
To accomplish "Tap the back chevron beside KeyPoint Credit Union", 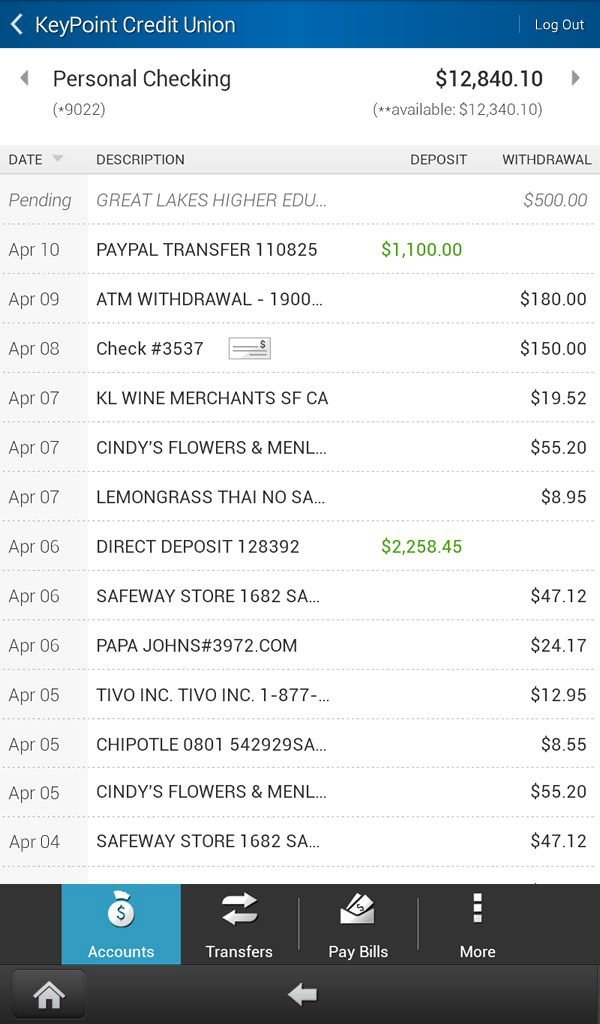I will click(17, 25).
